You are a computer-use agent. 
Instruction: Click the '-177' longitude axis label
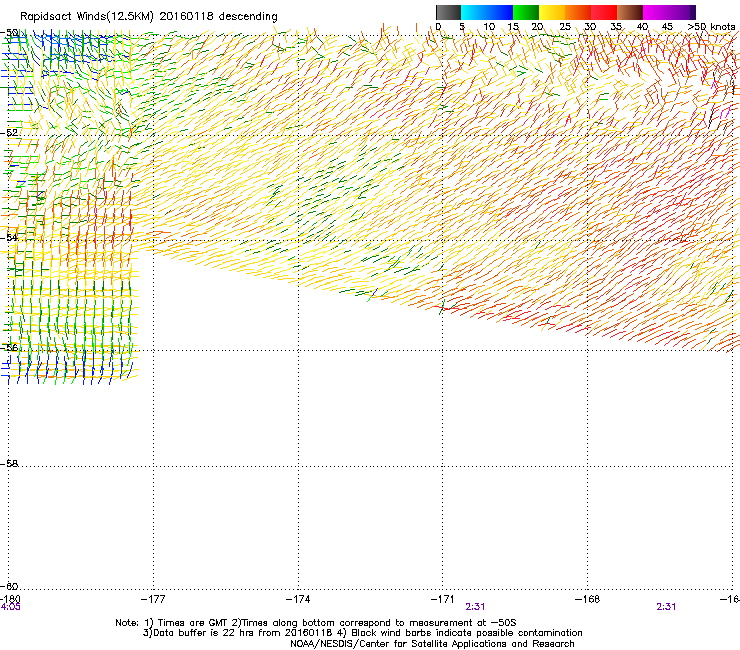[153, 599]
